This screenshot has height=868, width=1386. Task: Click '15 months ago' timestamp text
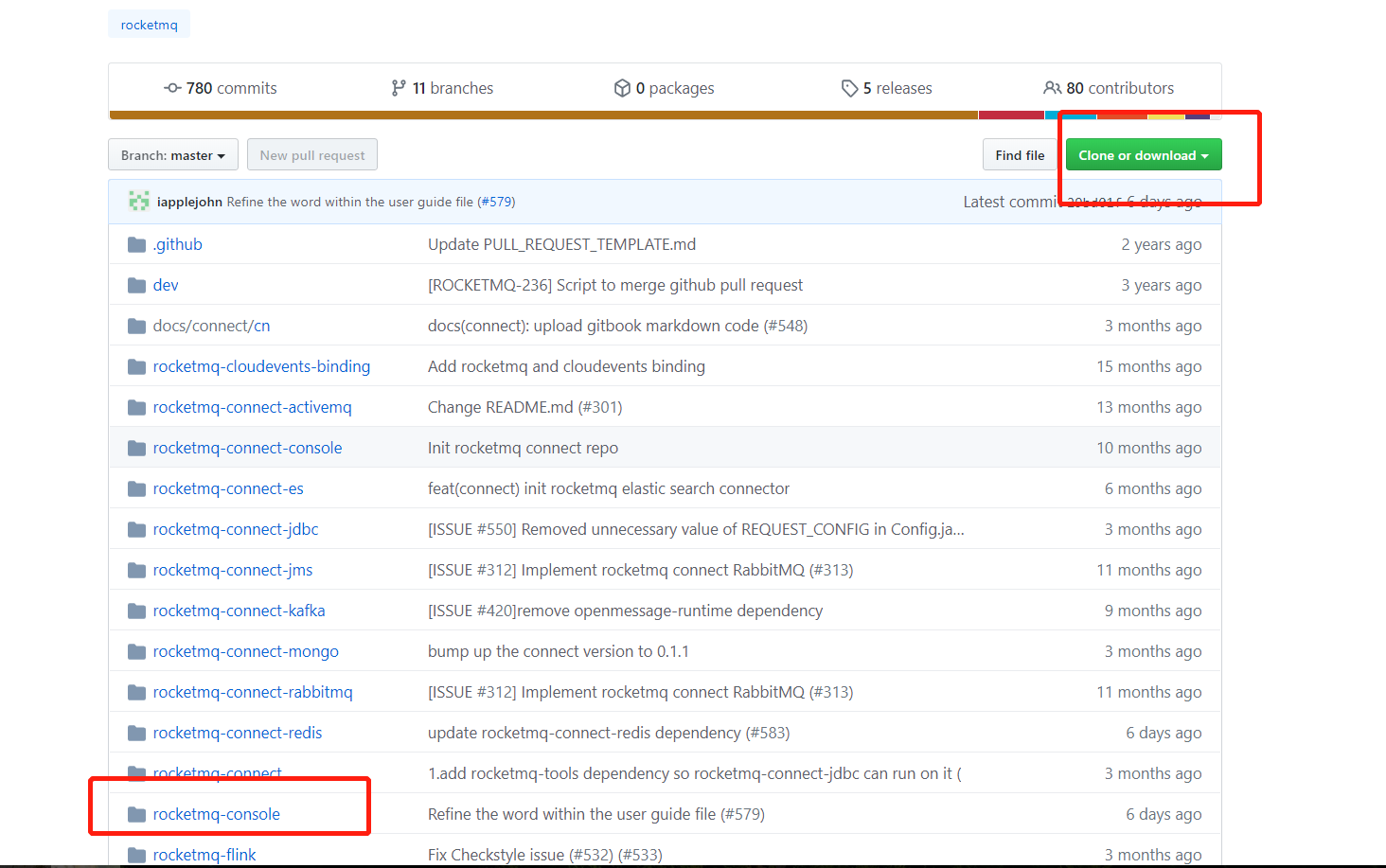1149,366
